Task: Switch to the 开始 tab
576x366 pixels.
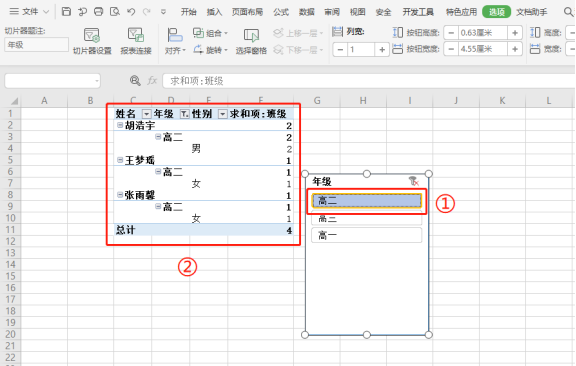Action: (189, 12)
